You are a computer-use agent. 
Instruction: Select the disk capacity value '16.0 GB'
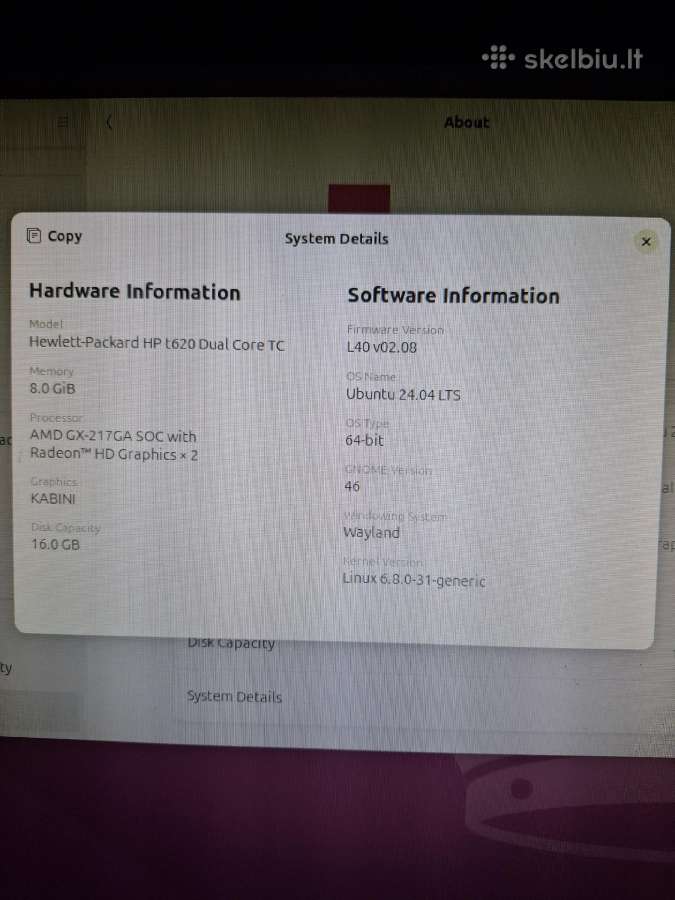[55, 544]
